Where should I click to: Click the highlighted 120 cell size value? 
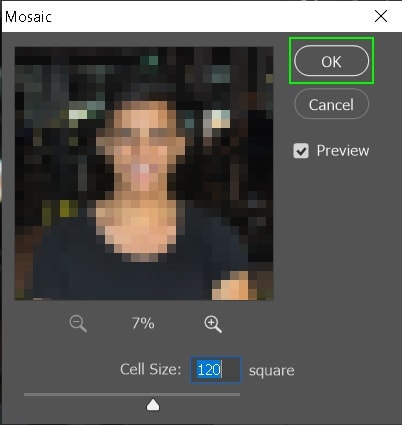209,370
